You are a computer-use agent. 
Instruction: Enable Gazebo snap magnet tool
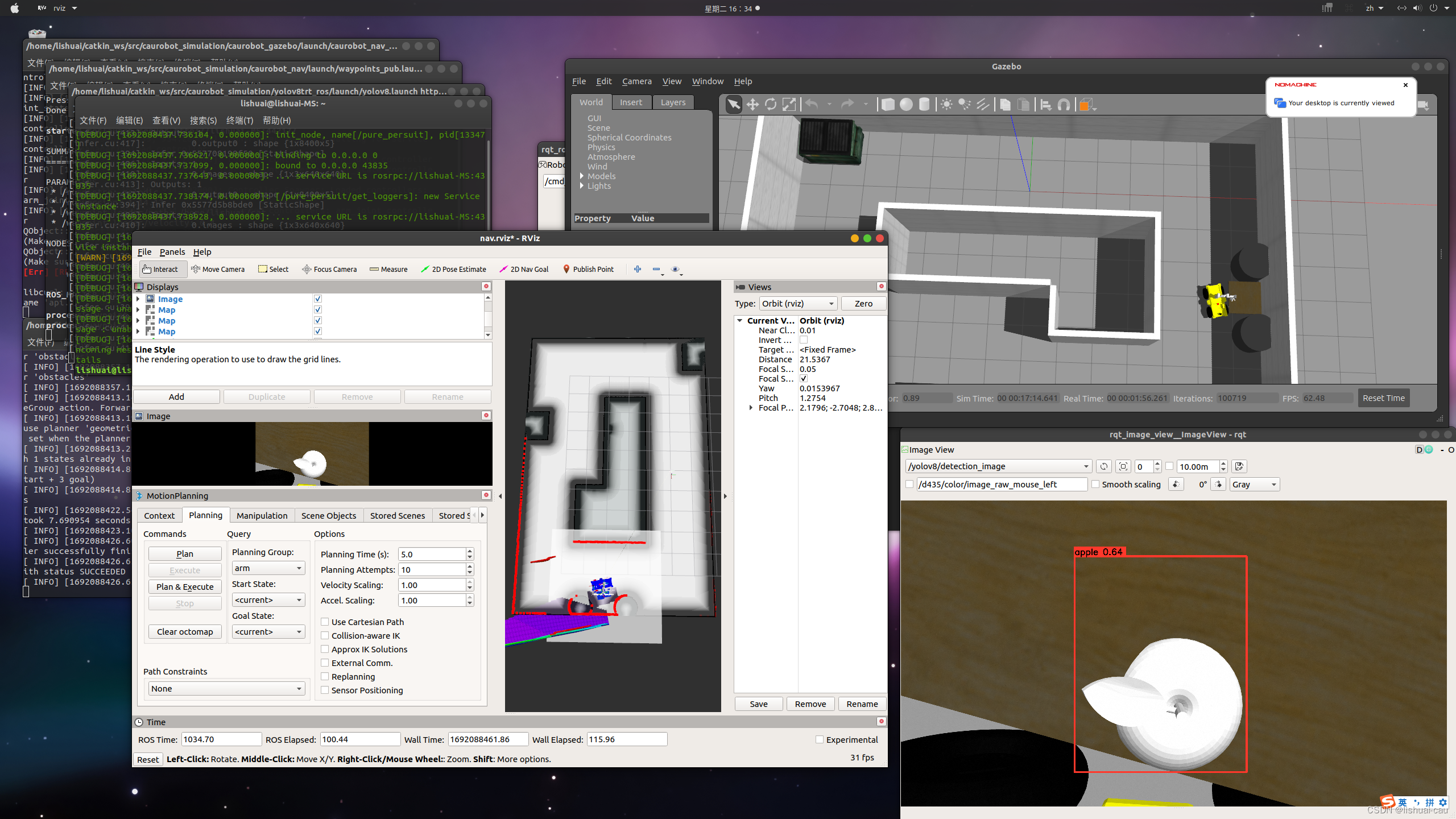(x=1064, y=105)
